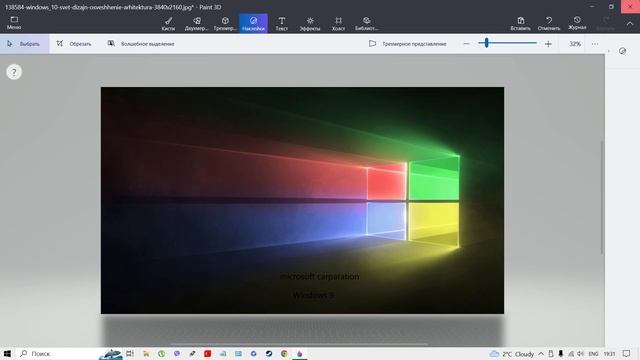Image resolution: width=640 pixels, height=360 pixels.
Task: Open File Explorer from the taskbar
Action: (x=146, y=354)
